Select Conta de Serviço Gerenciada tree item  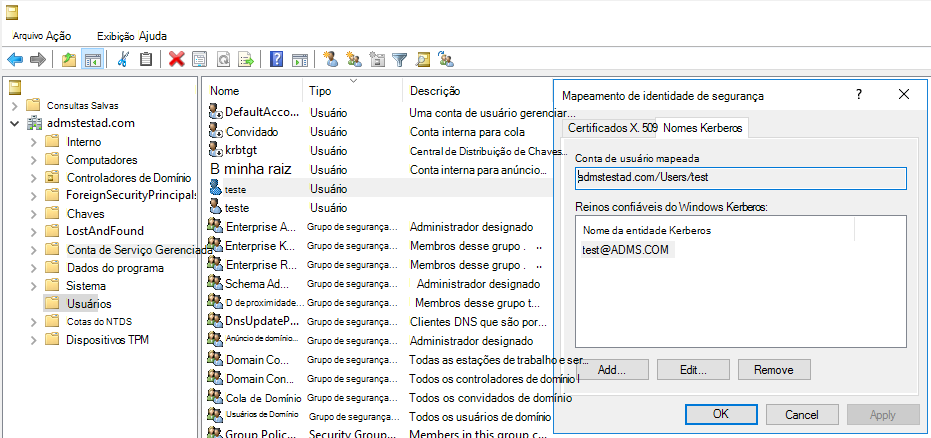(140, 250)
